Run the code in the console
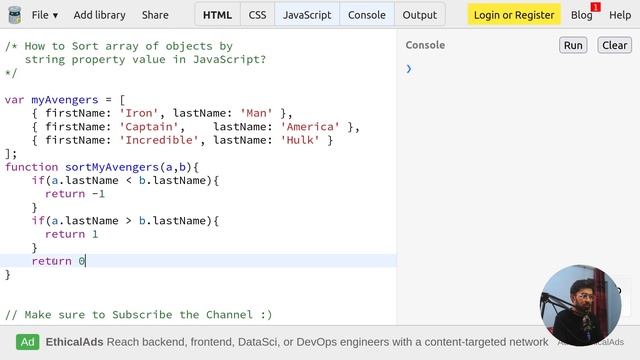The height and width of the screenshot is (360, 640). click(x=573, y=45)
